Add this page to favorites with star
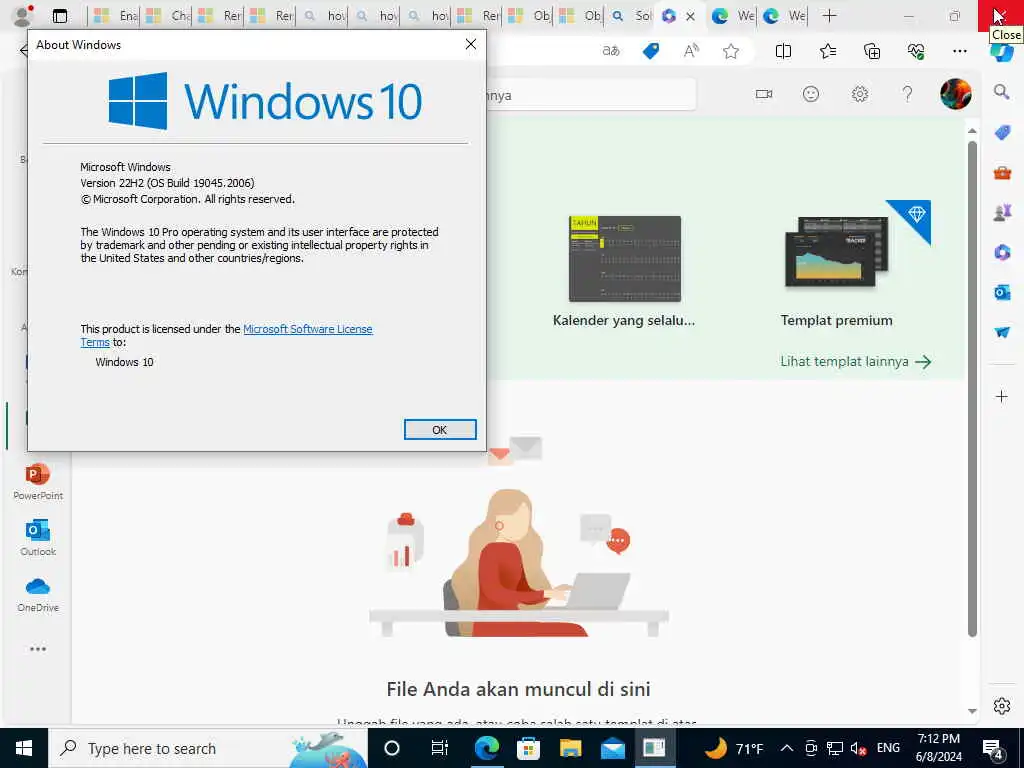 pyautogui.click(x=731, y=51)
